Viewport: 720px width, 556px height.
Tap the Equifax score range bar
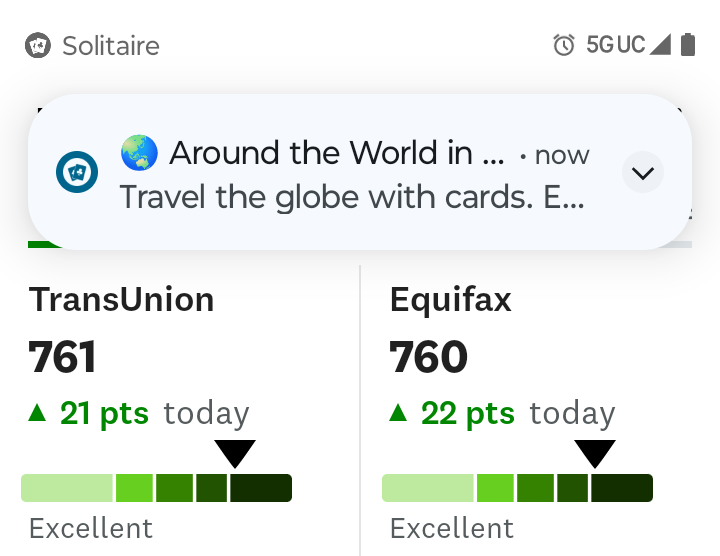(517, 488)
